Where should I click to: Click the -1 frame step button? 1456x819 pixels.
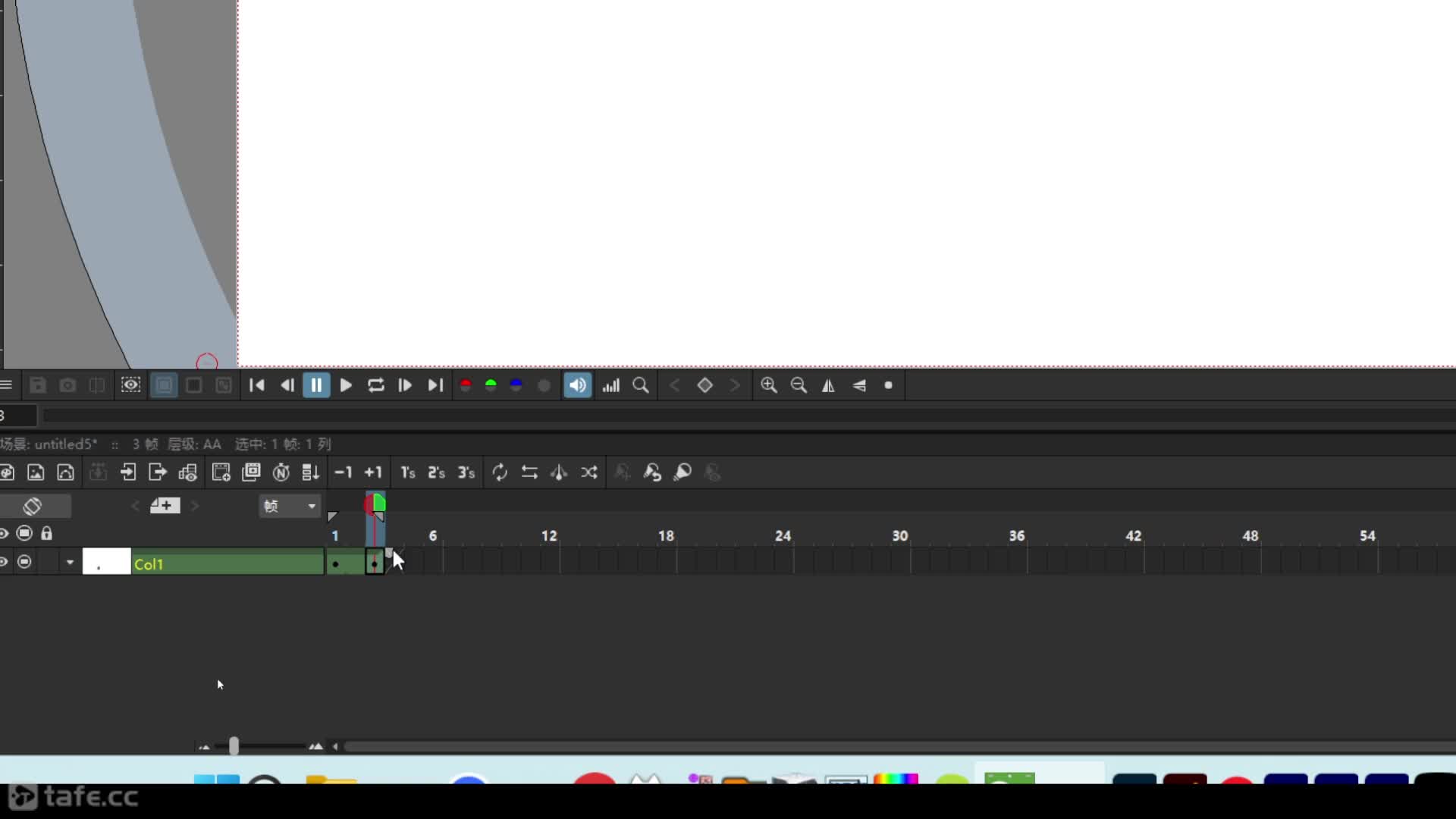click(x=344, y=473)
